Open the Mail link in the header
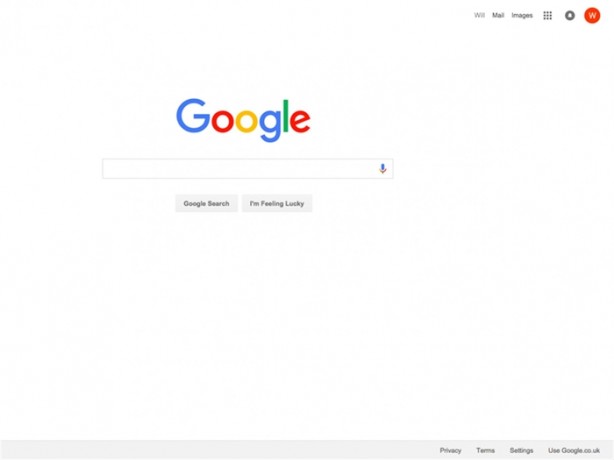This screenshot has height=460, width=614. click(498, 15)
